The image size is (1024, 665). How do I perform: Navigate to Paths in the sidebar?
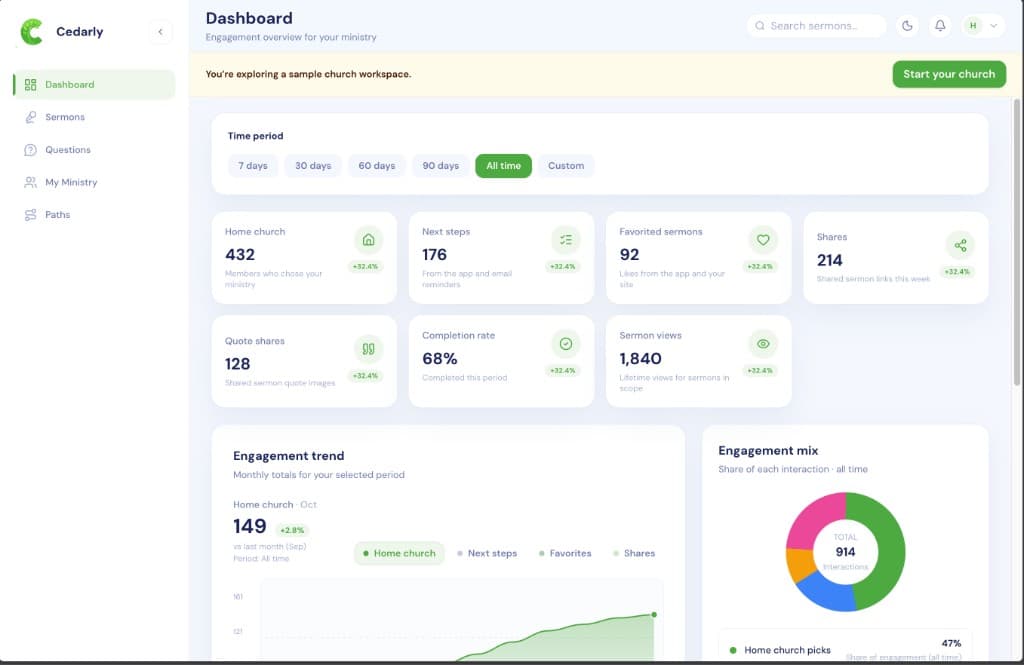95,214
